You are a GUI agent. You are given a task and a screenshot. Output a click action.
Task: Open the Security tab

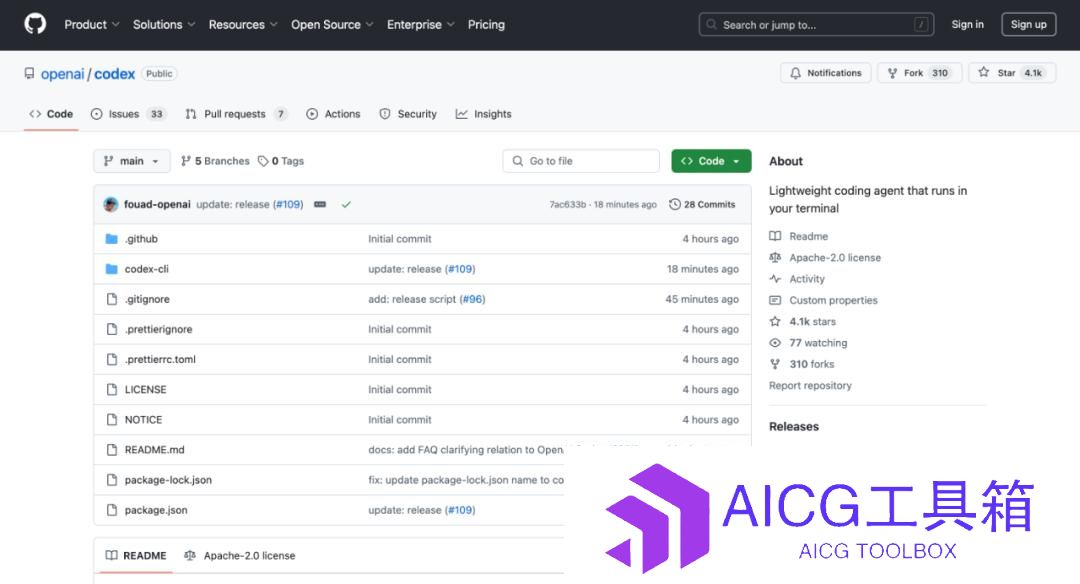coord(408,114)
